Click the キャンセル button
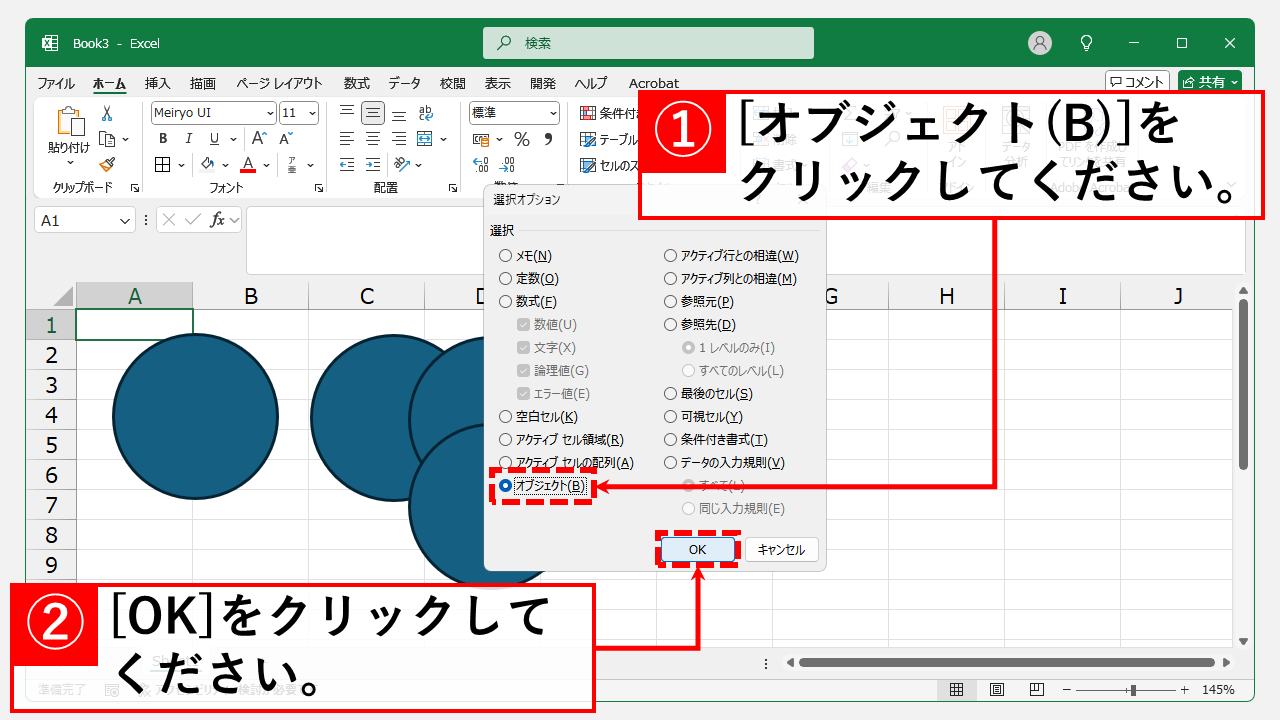Viewport: 1280px width, 720px height. click(781, 549)
